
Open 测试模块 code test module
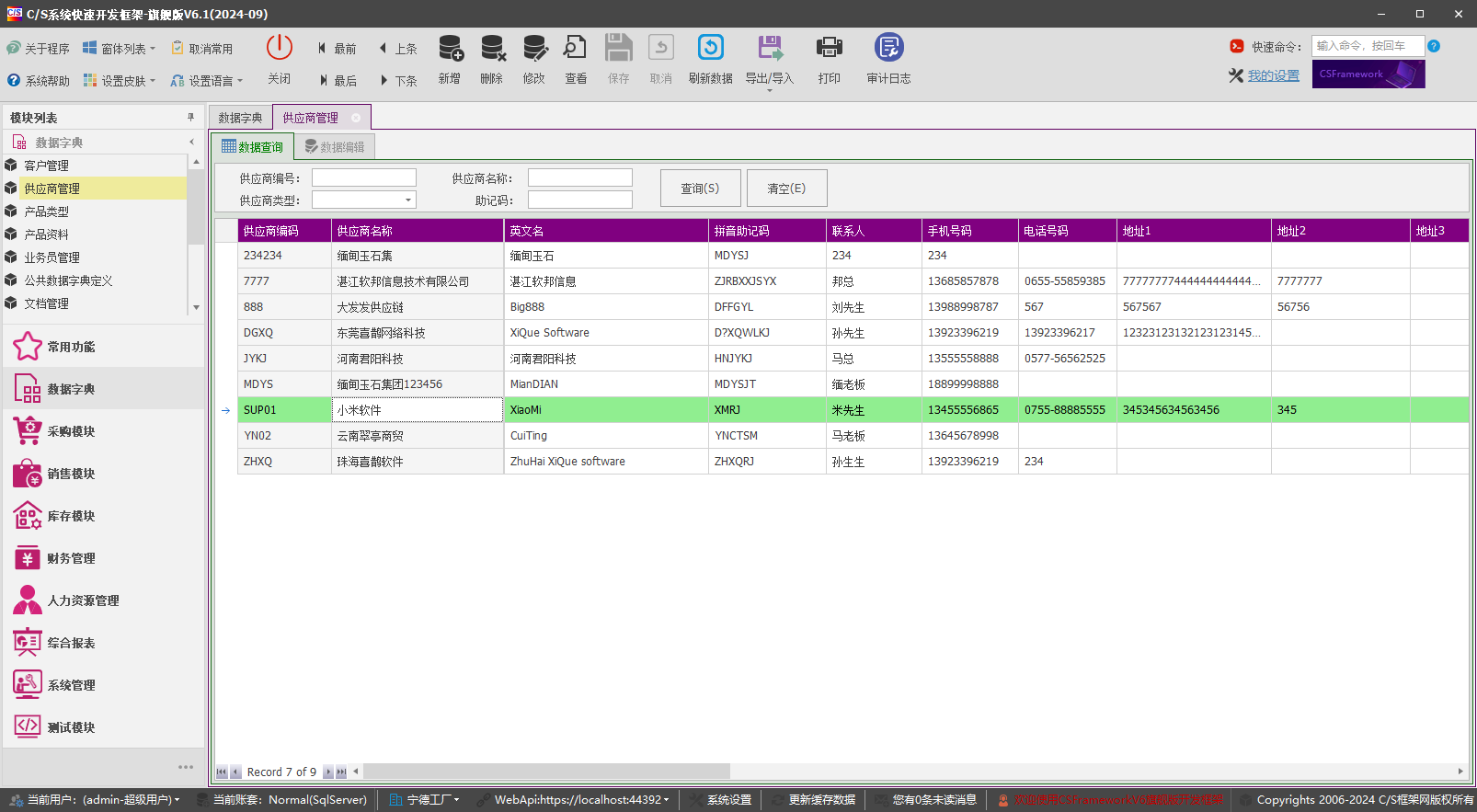coord(104,727)
